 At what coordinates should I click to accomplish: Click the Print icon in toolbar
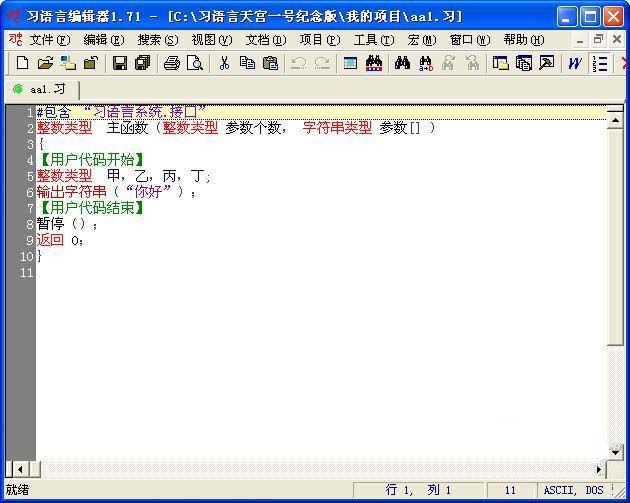tap(171, 63)
